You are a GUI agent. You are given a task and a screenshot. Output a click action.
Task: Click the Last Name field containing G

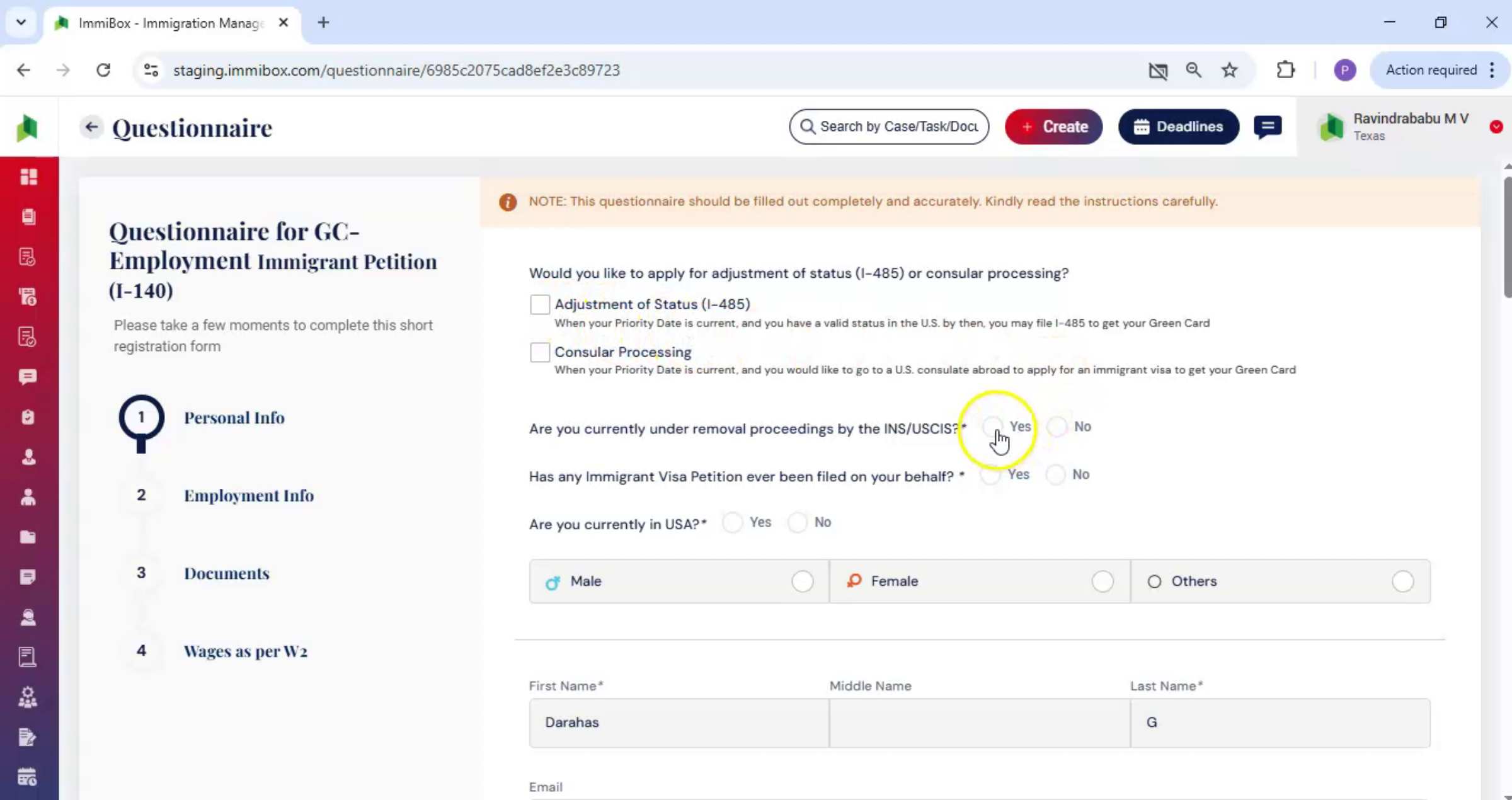click(x=1281, y=723)
